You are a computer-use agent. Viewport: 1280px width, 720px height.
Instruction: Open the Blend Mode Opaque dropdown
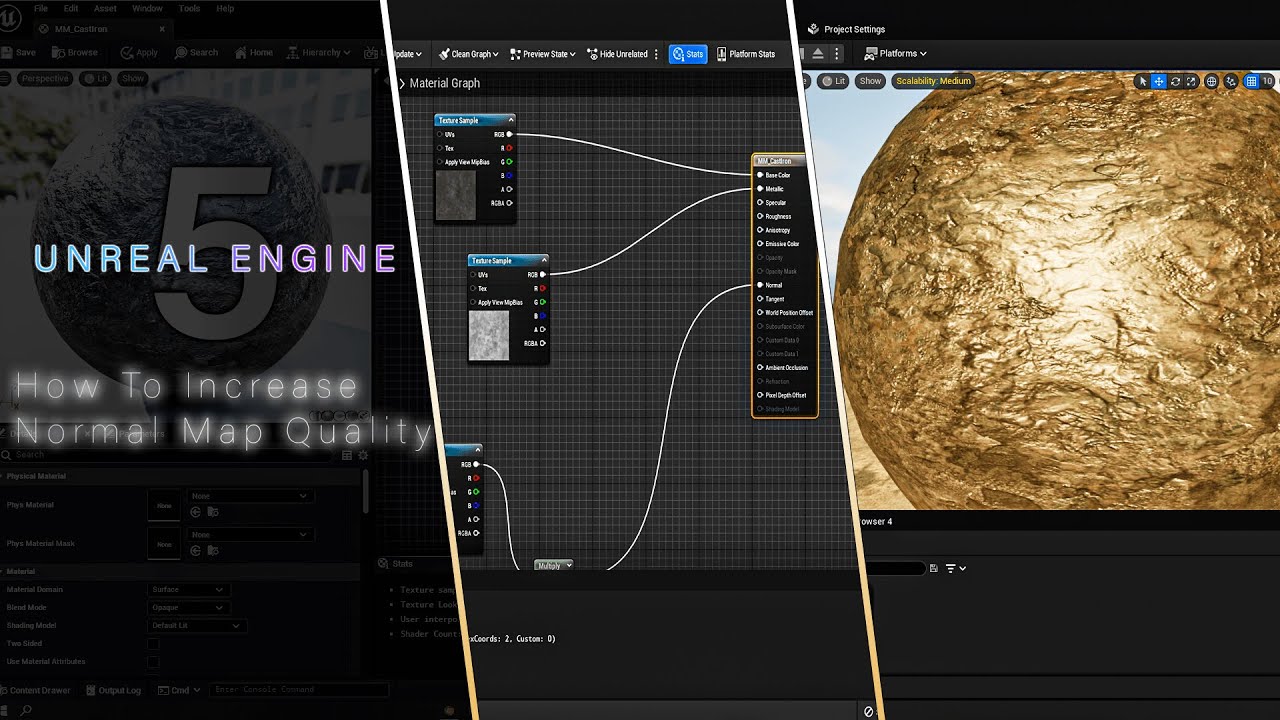pyautogui.click(x=187, y=607)
